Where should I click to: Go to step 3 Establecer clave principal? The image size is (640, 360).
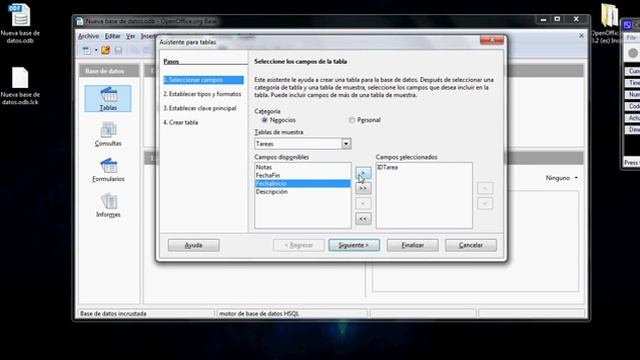pyautogui.click(x=200, y=108)
